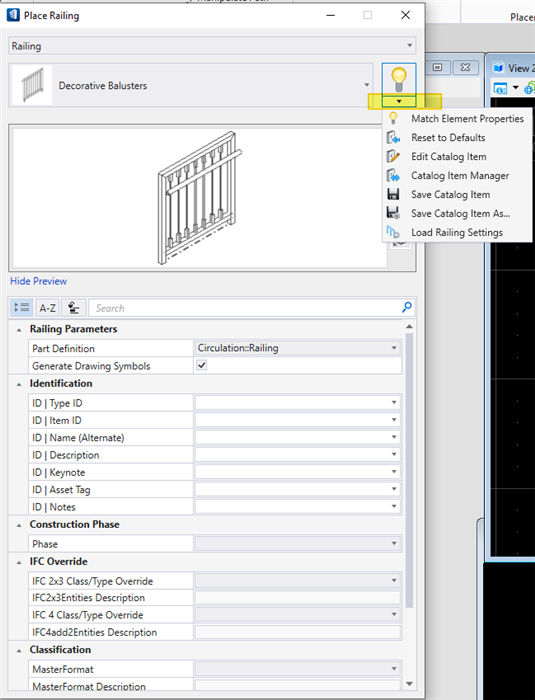Viewport: 535px width, 700px height.
Task: Uncheck Generate Drawing Symbols checkbox
Action: tap(202, 365)
